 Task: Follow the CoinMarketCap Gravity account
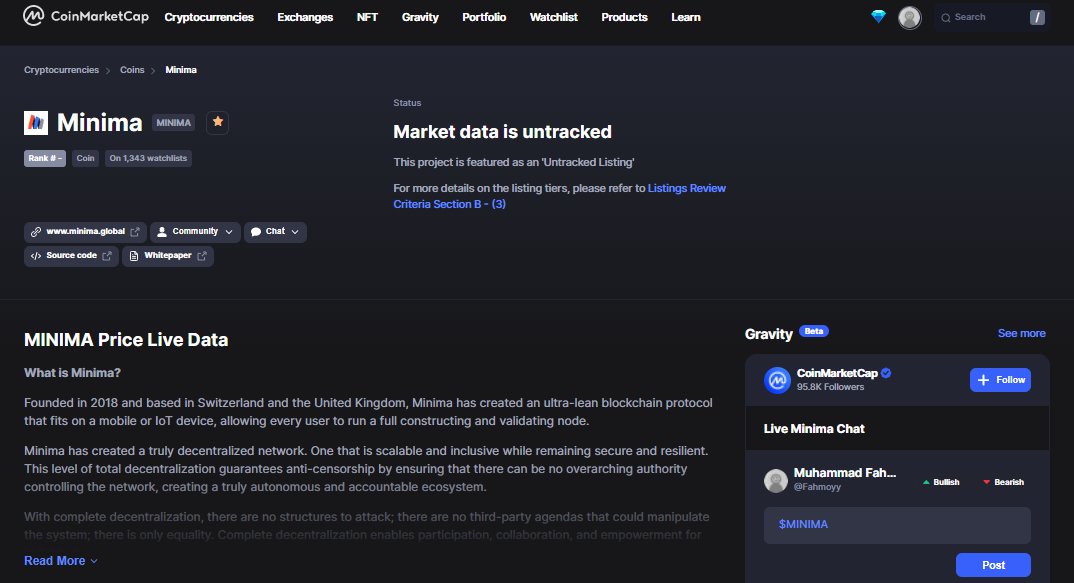[x=1000, y=380]
